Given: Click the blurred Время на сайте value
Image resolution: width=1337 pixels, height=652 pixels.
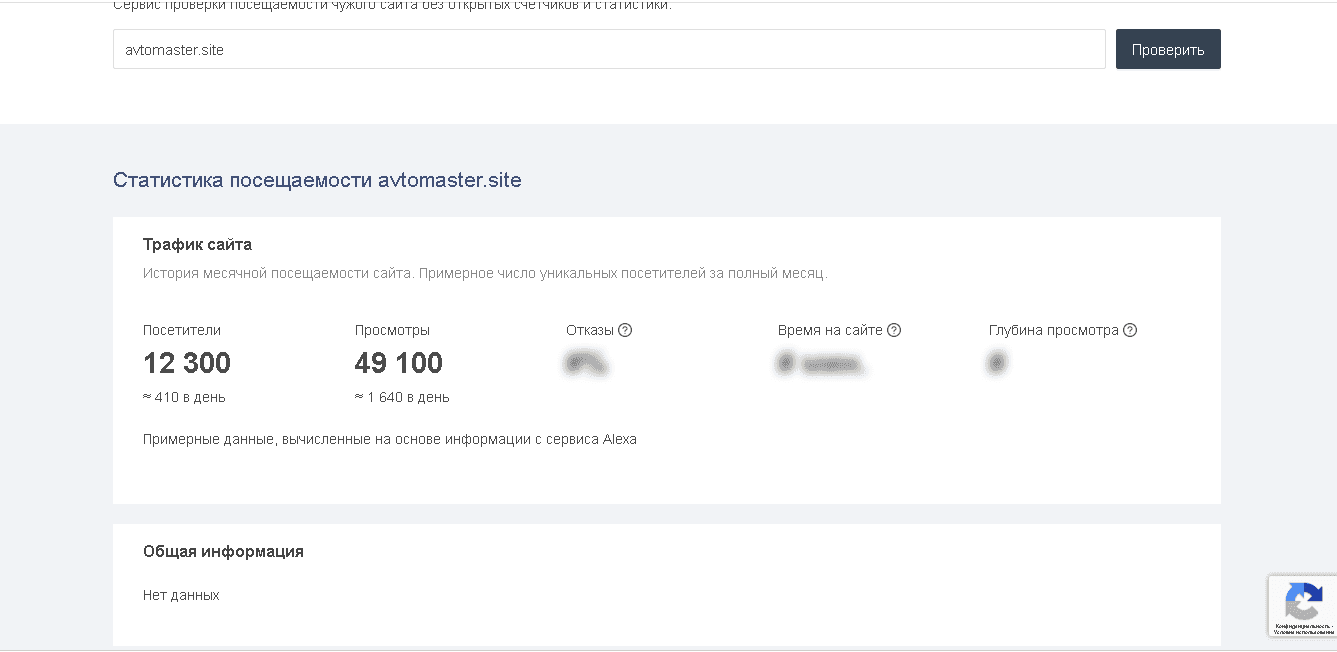Looking at the screenshot, I should click(x=821, y=364).
